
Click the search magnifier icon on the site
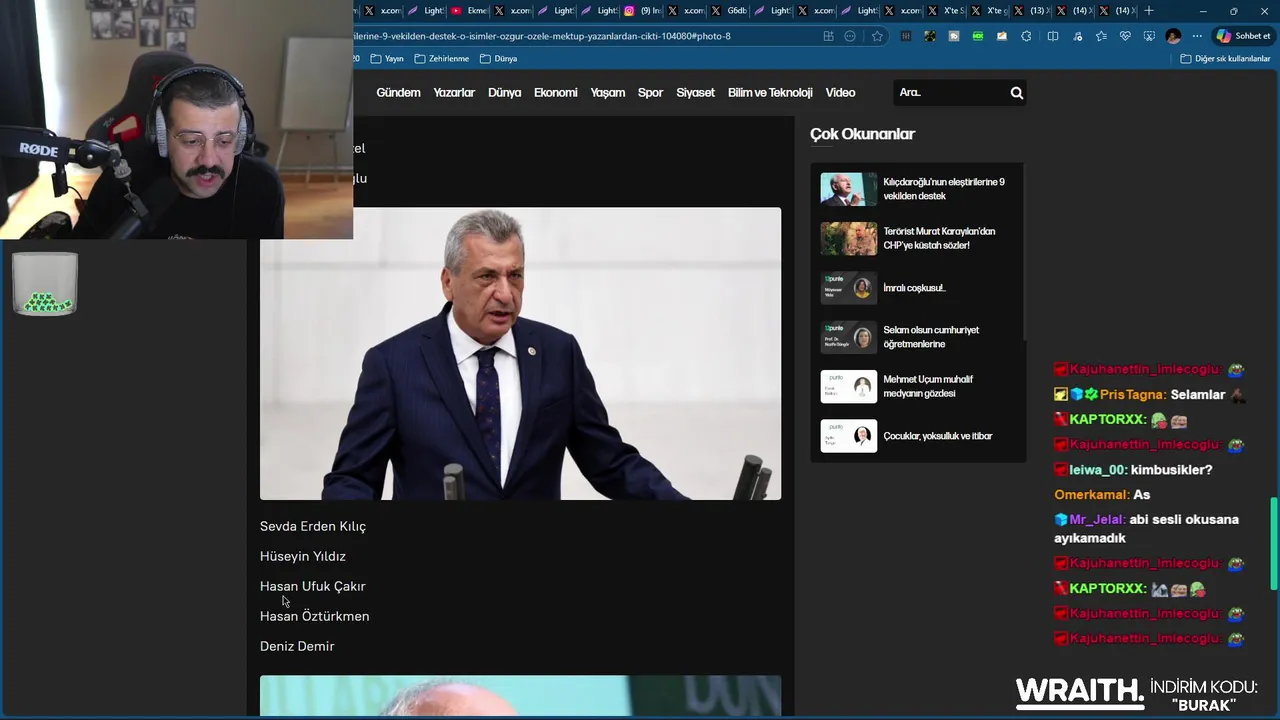[1016, 93]
